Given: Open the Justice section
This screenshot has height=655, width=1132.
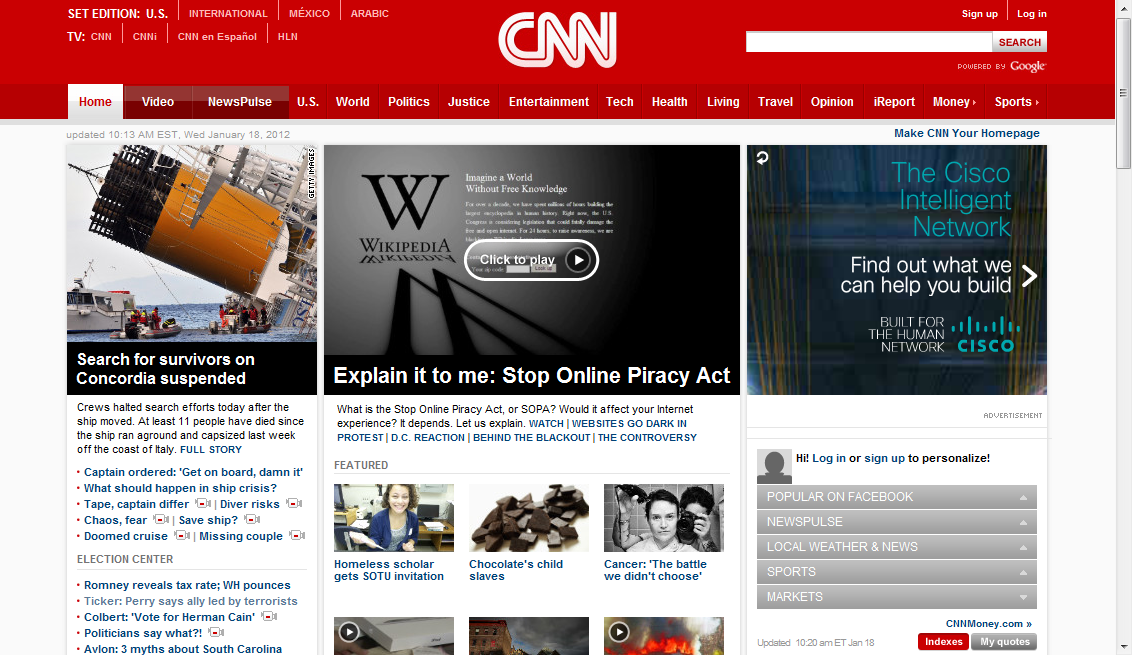Looking at the screenshot, I should (469, 102).
